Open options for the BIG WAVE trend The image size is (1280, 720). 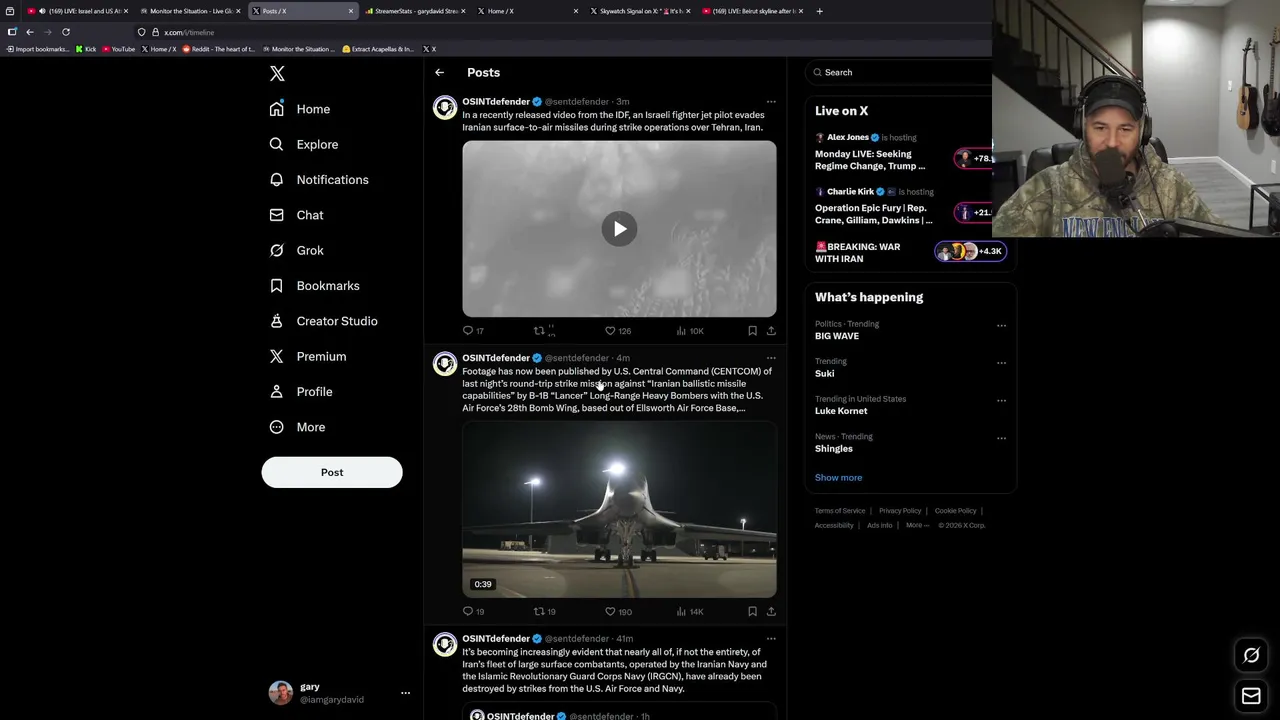(x=1001, y=326)
